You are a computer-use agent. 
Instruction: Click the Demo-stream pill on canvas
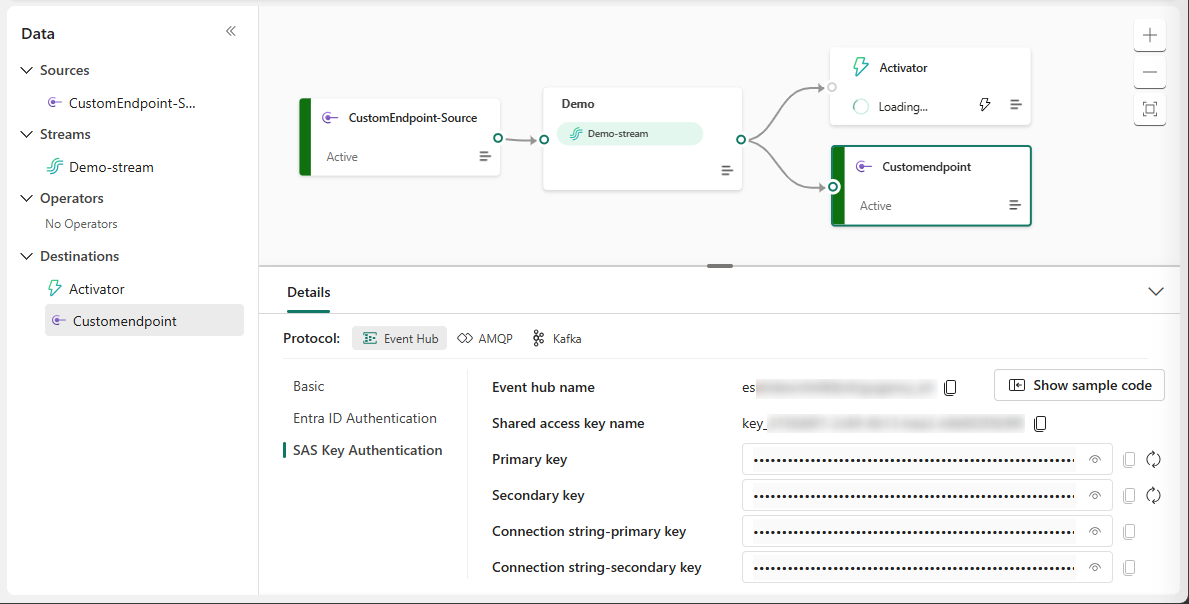(629, 133)
